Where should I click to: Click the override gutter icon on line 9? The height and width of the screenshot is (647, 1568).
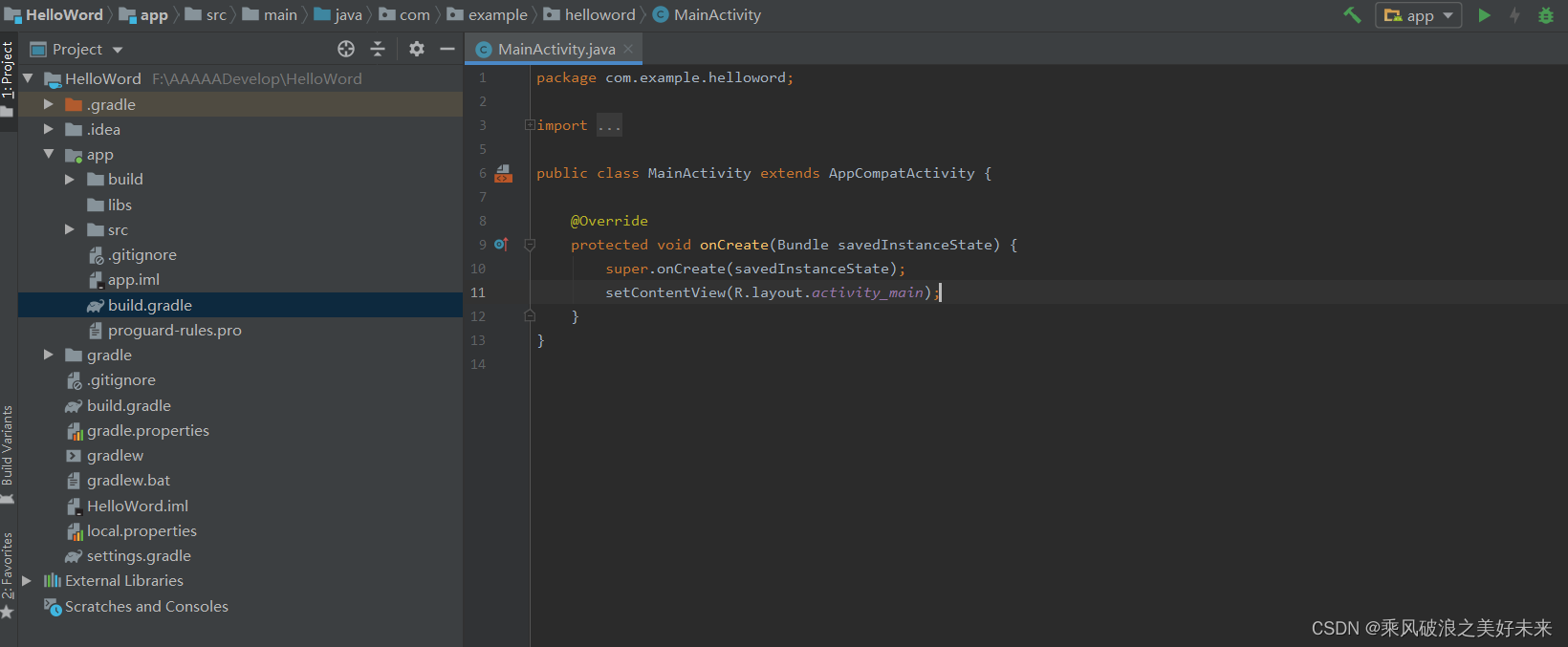click(x=501, y=245)
